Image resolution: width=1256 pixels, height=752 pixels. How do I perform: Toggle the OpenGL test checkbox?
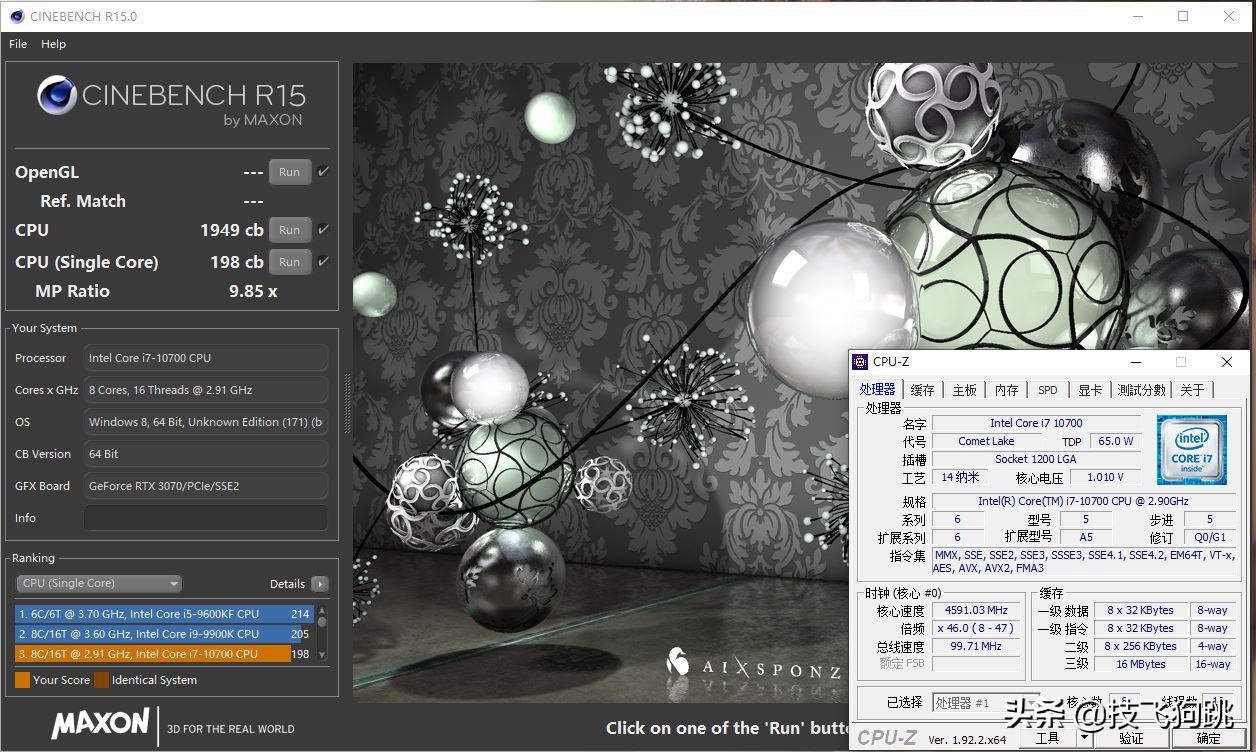(323, 172)
